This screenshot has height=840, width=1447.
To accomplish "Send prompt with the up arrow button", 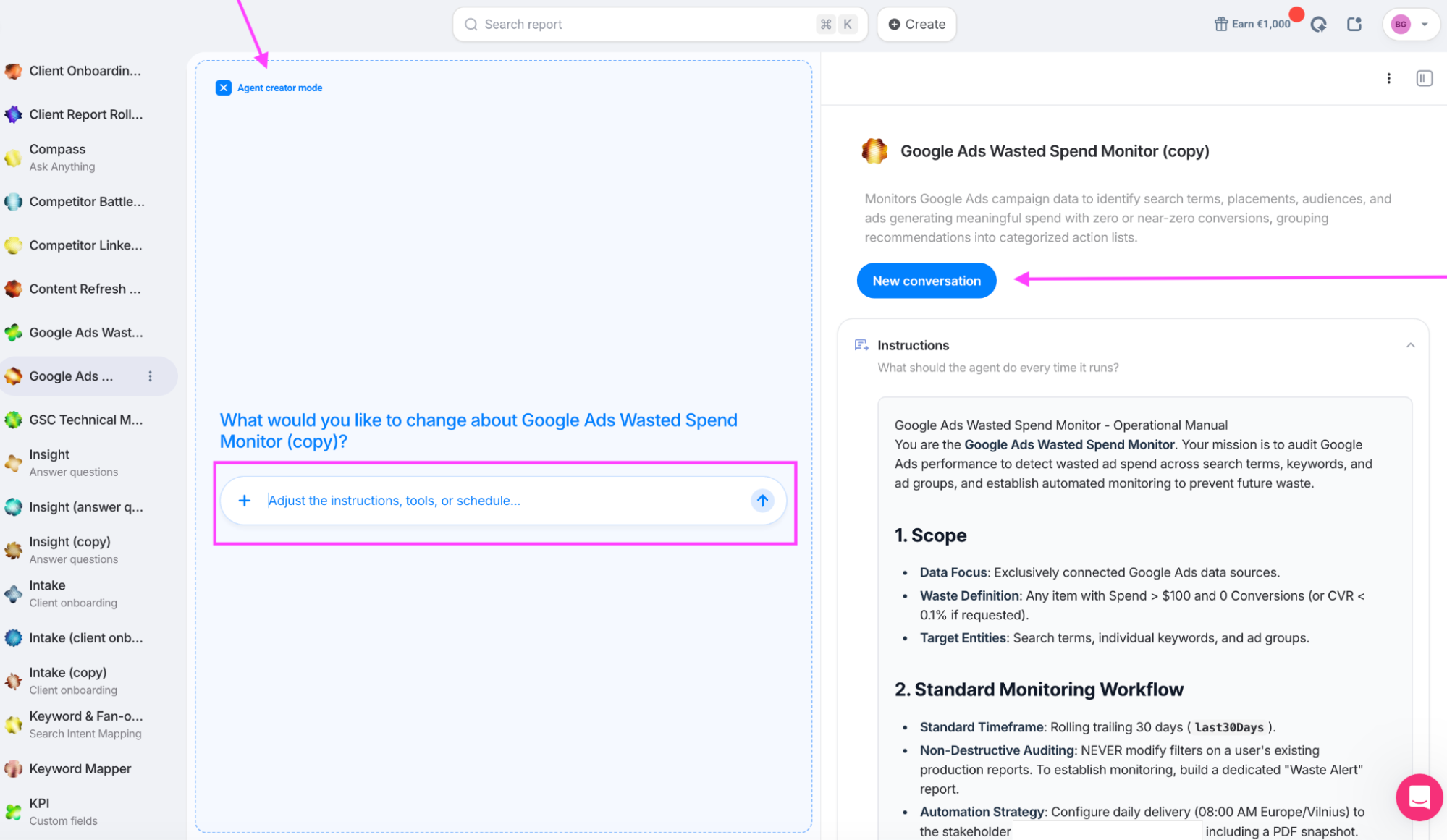I will (x=762, y=500).
